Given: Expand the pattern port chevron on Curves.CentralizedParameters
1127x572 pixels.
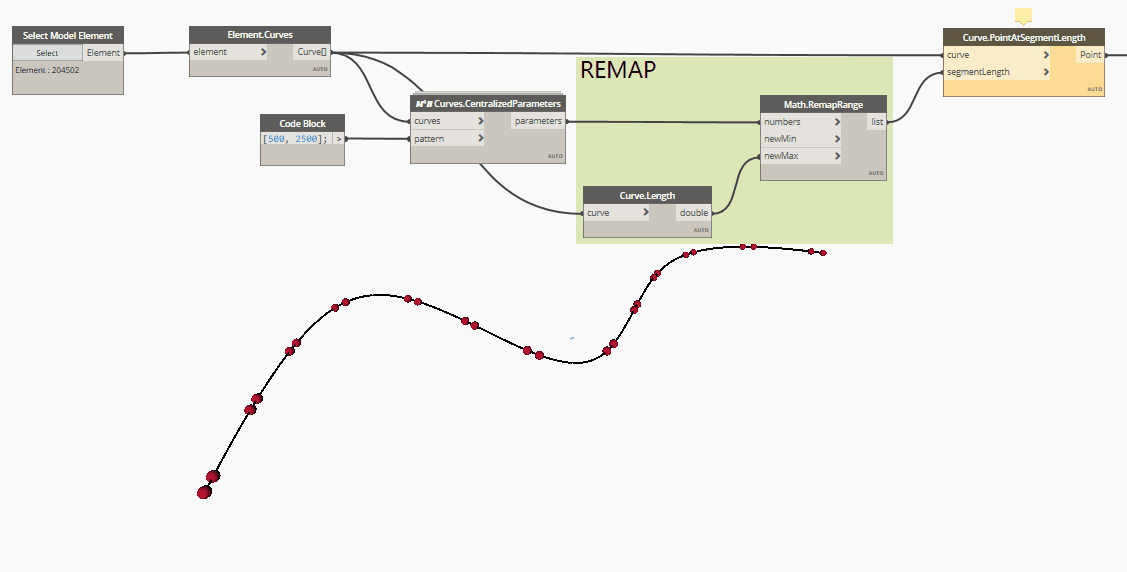Looking at the screenshot, I should tap(480, 138).
